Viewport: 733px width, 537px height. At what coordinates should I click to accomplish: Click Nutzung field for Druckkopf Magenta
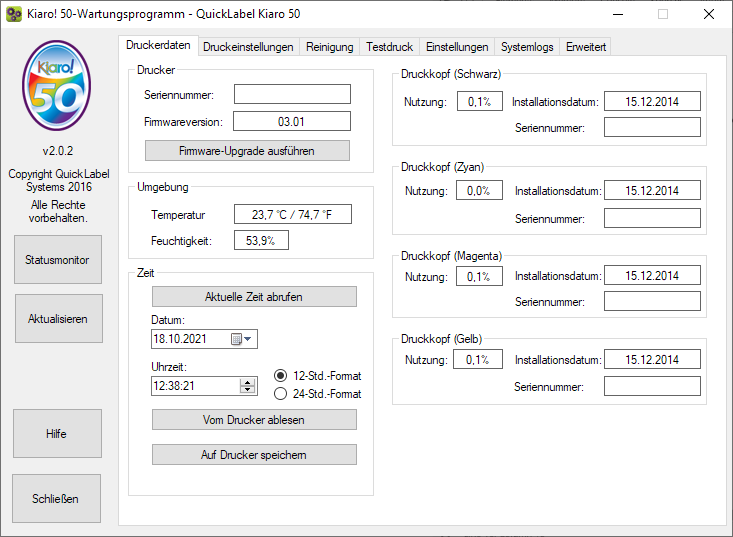[x=479, y=276]
